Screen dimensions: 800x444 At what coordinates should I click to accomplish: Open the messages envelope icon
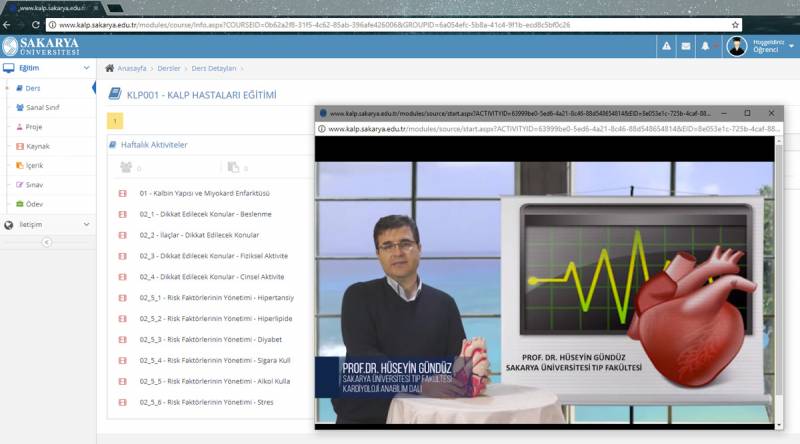pos(686,46)
